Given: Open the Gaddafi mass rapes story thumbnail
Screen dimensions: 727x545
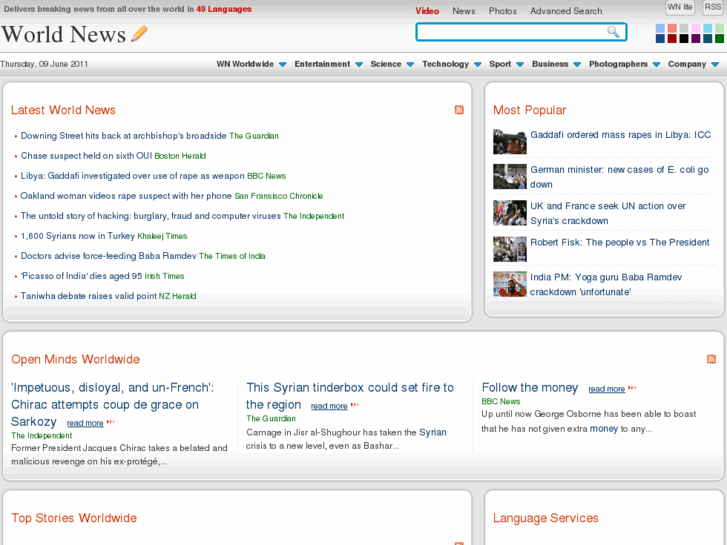Looking at the screenshot, I should (509, 142).
